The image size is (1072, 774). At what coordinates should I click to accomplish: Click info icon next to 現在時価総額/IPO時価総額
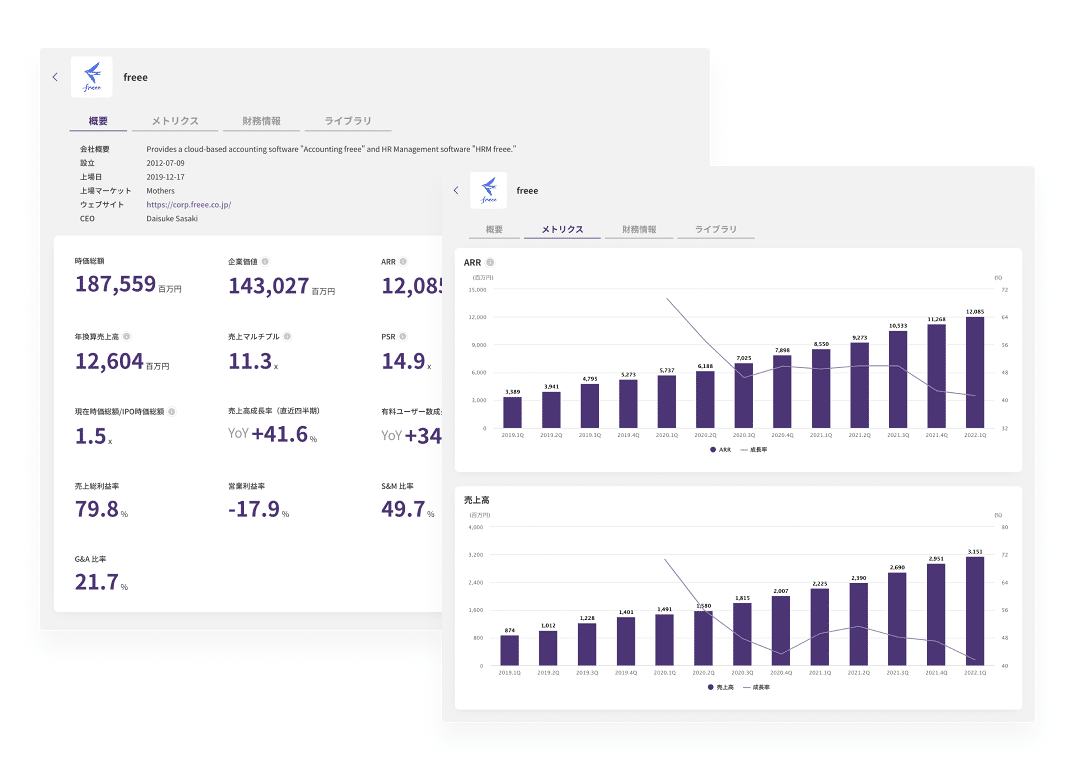172,412
